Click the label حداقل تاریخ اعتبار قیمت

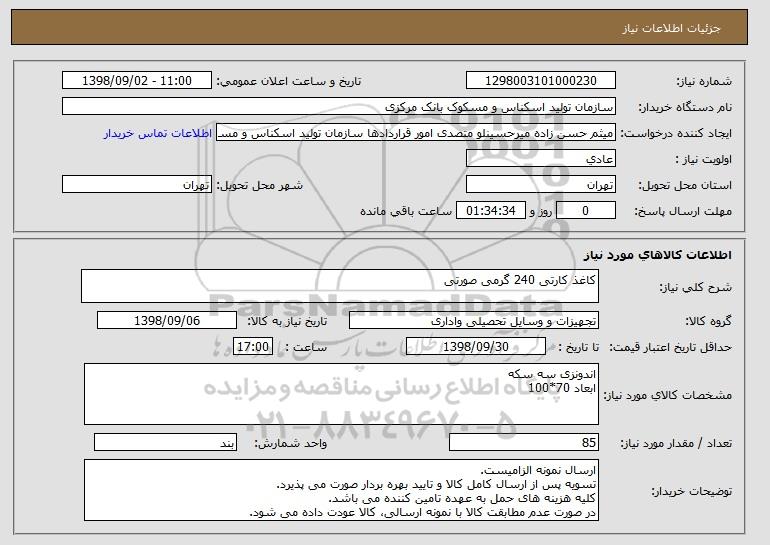click(x=671, y=347)
